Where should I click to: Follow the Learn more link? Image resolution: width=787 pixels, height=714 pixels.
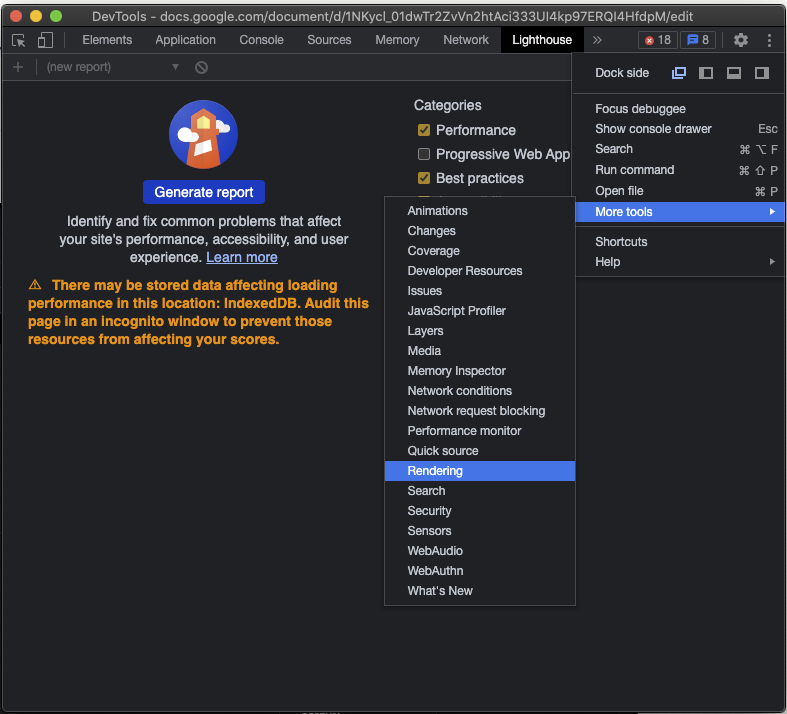(242, 257)
